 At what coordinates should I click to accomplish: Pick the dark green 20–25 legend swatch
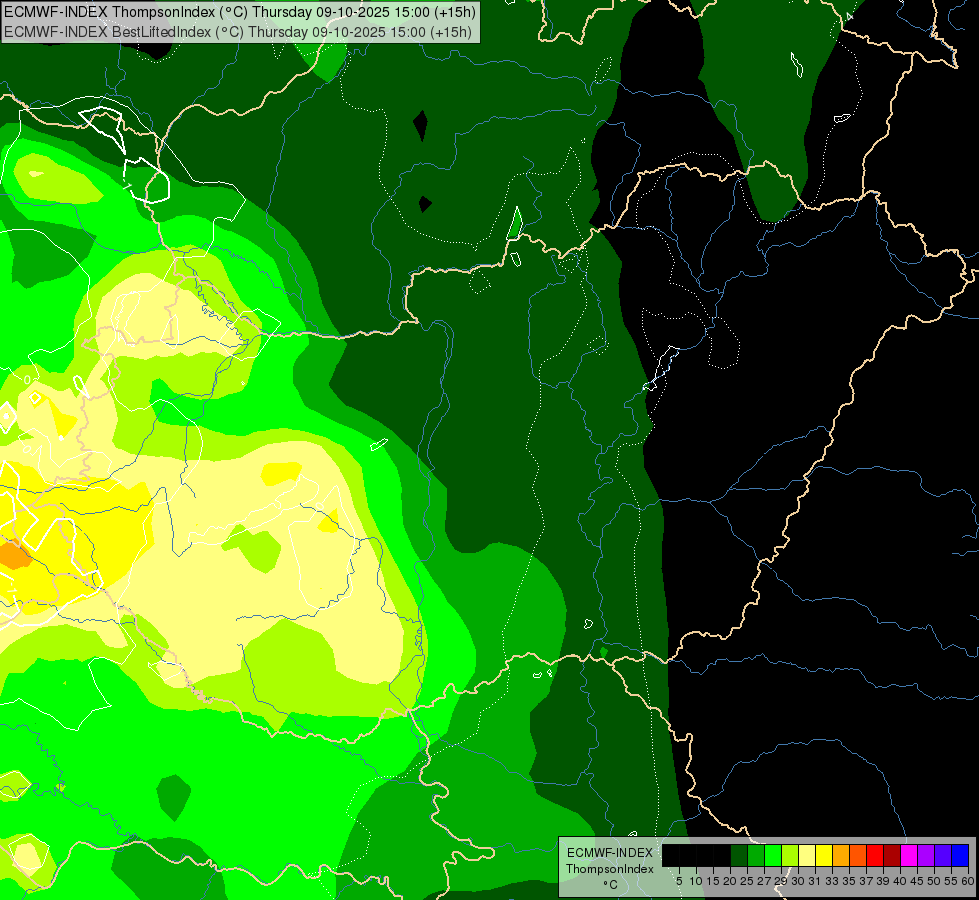[739, 855]
